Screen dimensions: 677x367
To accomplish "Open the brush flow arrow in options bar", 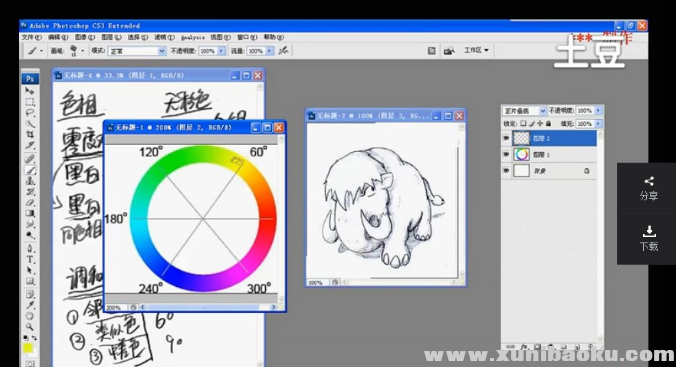I will click(269, 51).
